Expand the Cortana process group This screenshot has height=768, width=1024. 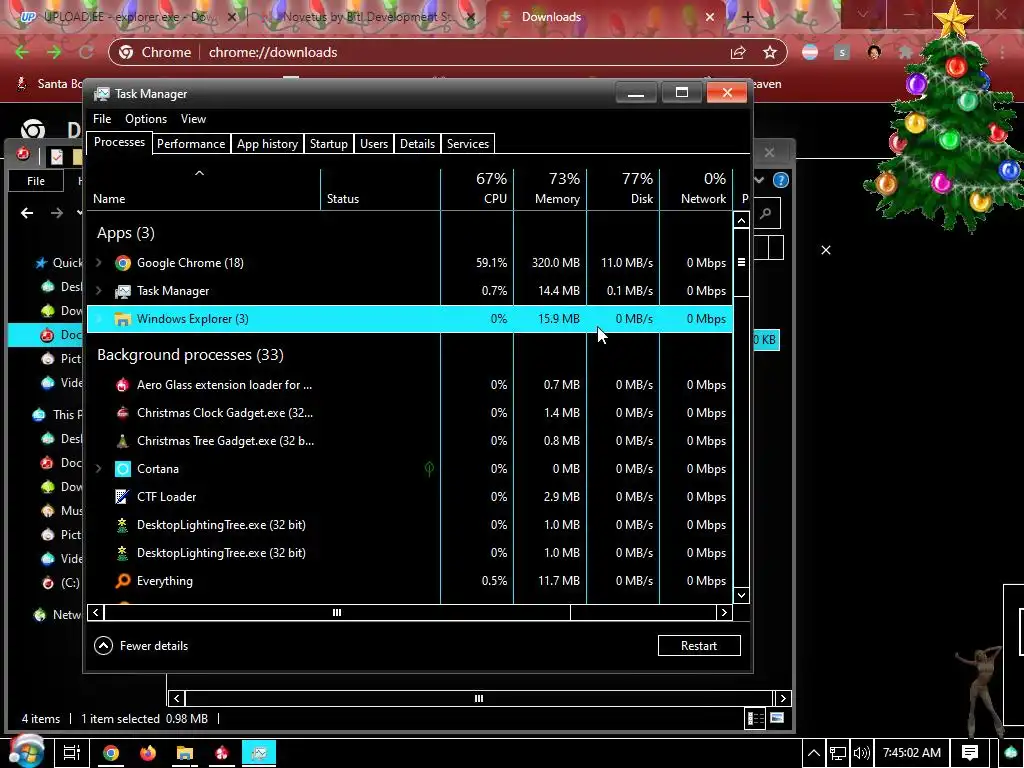tap(99, 469)
